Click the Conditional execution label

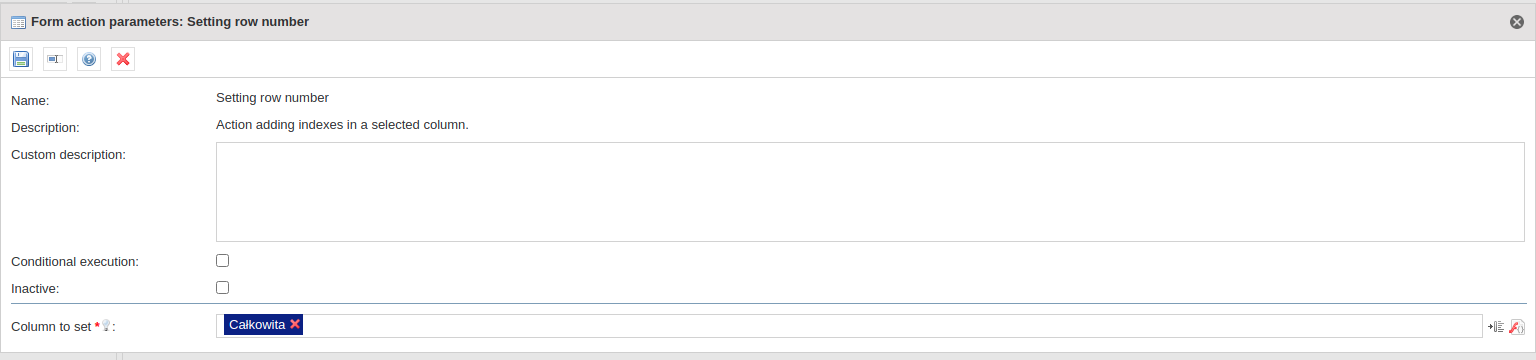[75, 261]
